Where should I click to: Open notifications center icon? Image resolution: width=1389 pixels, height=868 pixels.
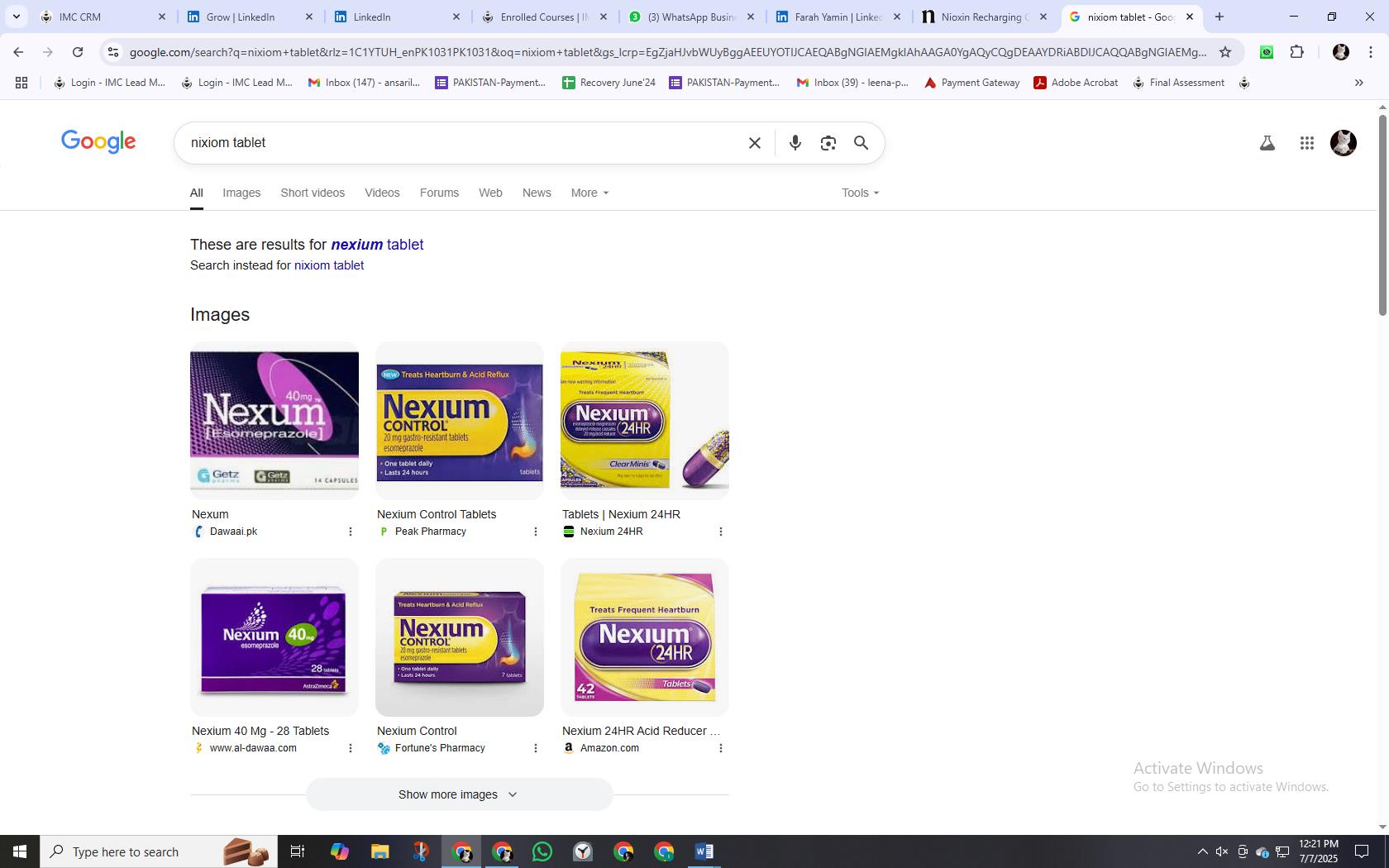pyautogui.click(x=1361, y=851)
